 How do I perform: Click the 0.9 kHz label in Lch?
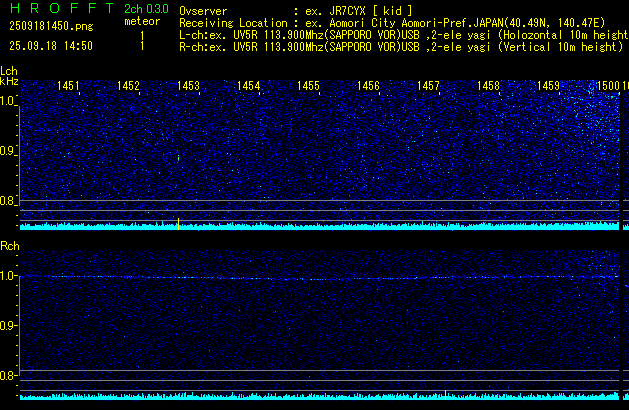pos(9,151)
